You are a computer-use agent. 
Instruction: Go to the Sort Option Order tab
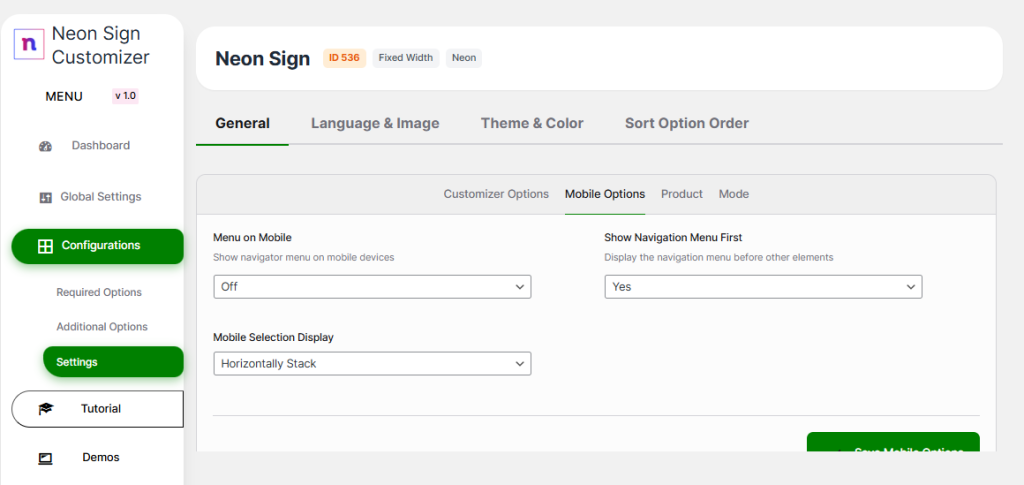tap(687, 123)
